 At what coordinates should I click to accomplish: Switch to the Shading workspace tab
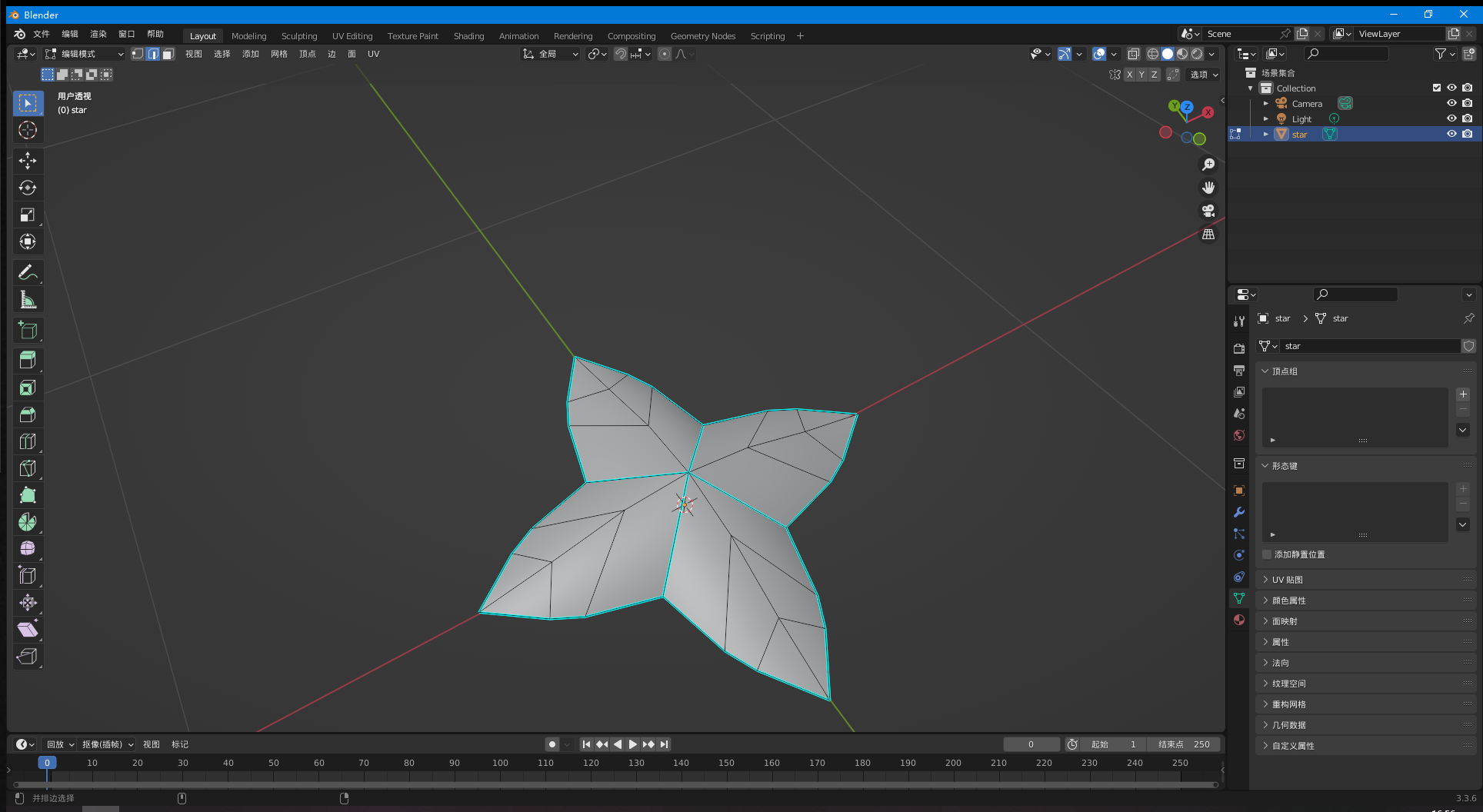[468, 36]
